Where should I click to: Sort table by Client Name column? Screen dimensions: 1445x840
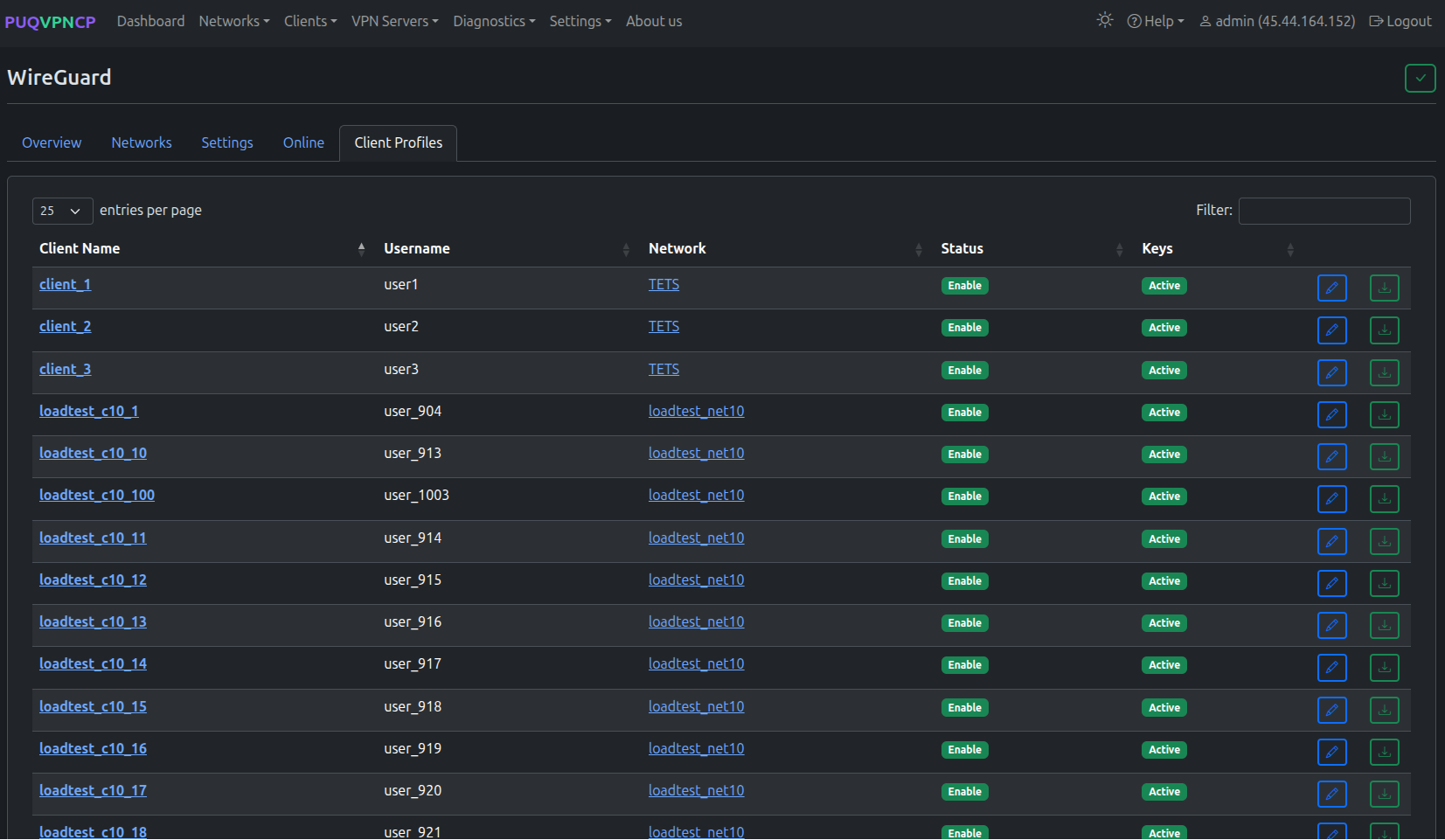click(203, 249)
